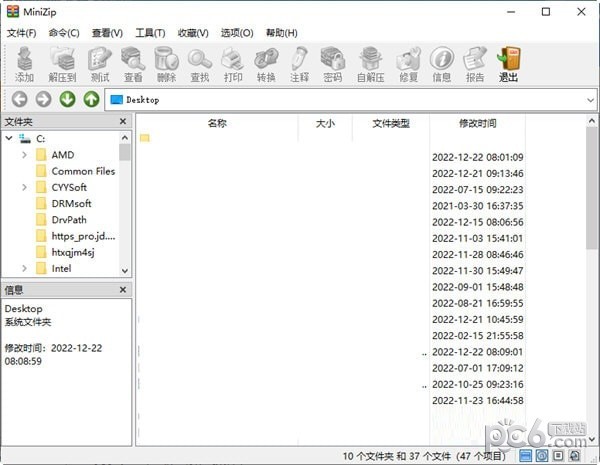This screenshot has height=465, width=600.
Task: Click the third status bar view icon
Action: tap(558, 455)
